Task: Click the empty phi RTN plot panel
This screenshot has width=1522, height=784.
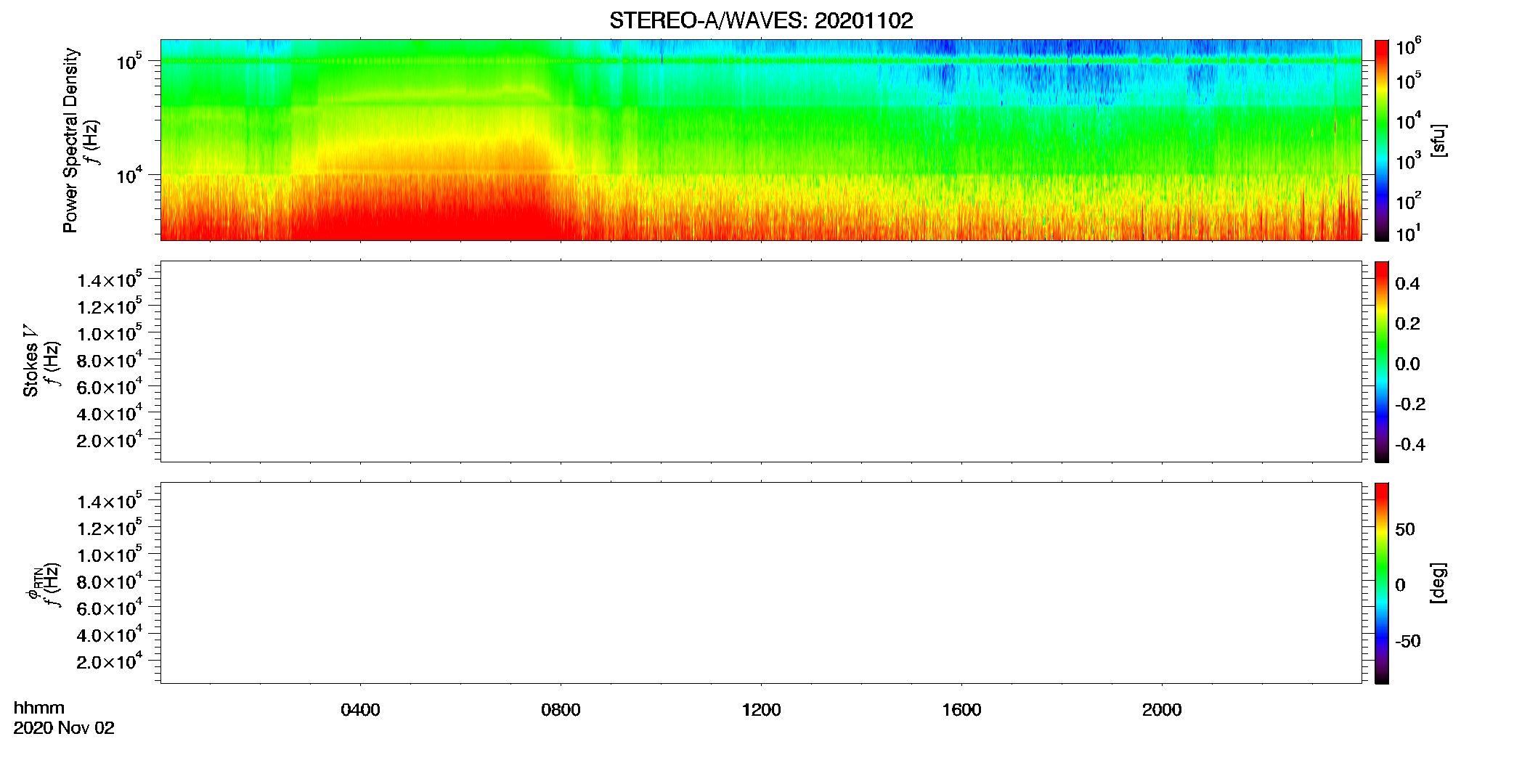Action: [x=761, y=583]
